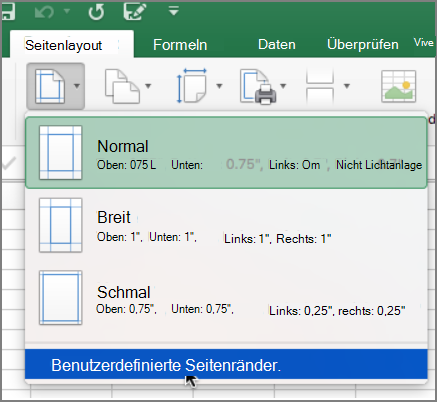Click the Normal margins thumbnail
Screen dimensions: 437x402
tap(61, 153)
